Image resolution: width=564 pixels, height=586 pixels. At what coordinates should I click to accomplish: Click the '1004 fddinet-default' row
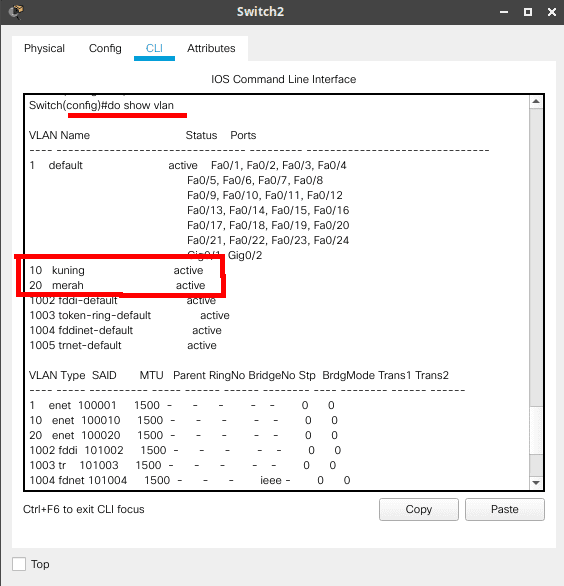tap(125, 330)
